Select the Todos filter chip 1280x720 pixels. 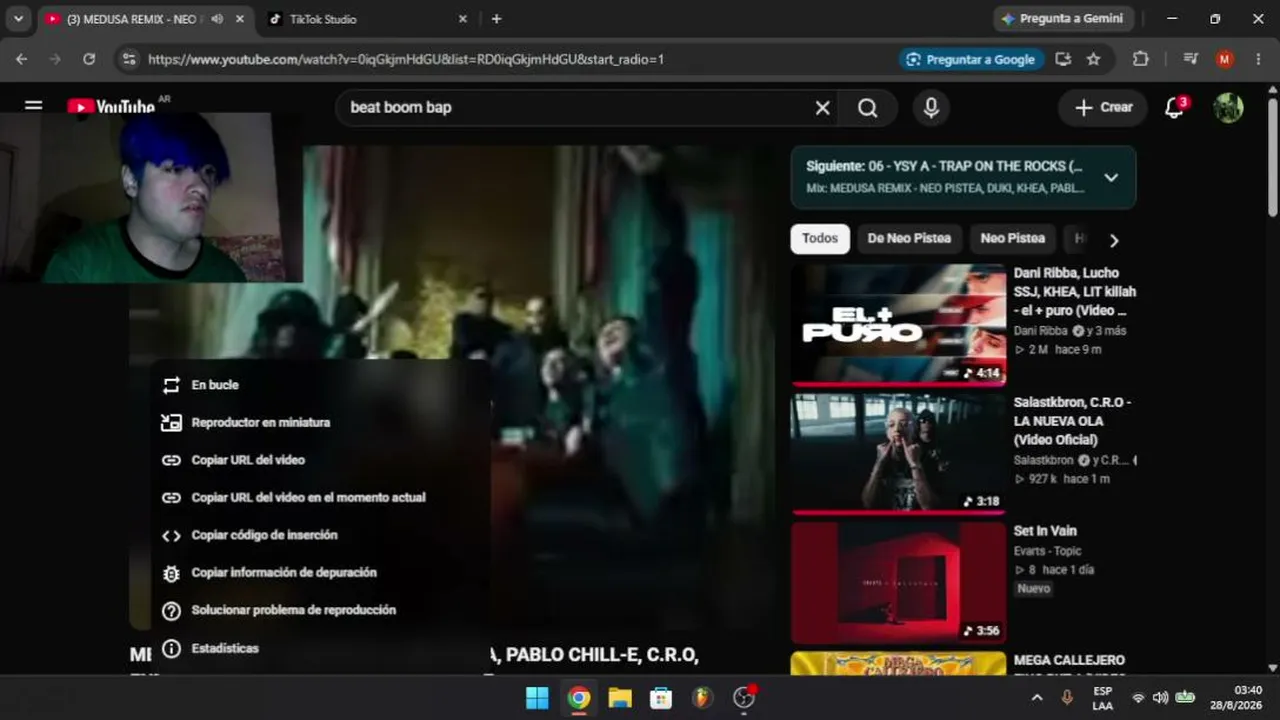[x=820, y=239]
